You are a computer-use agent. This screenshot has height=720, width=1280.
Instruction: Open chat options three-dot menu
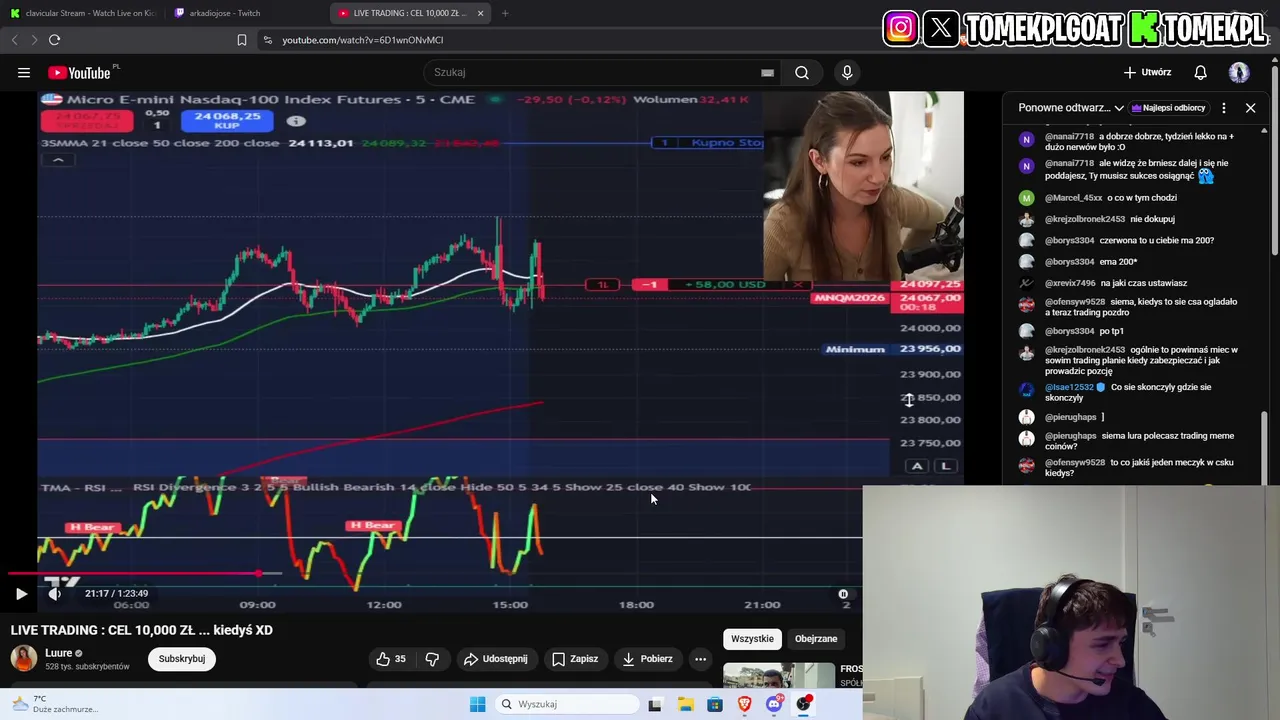click(x=1224, y=107)
